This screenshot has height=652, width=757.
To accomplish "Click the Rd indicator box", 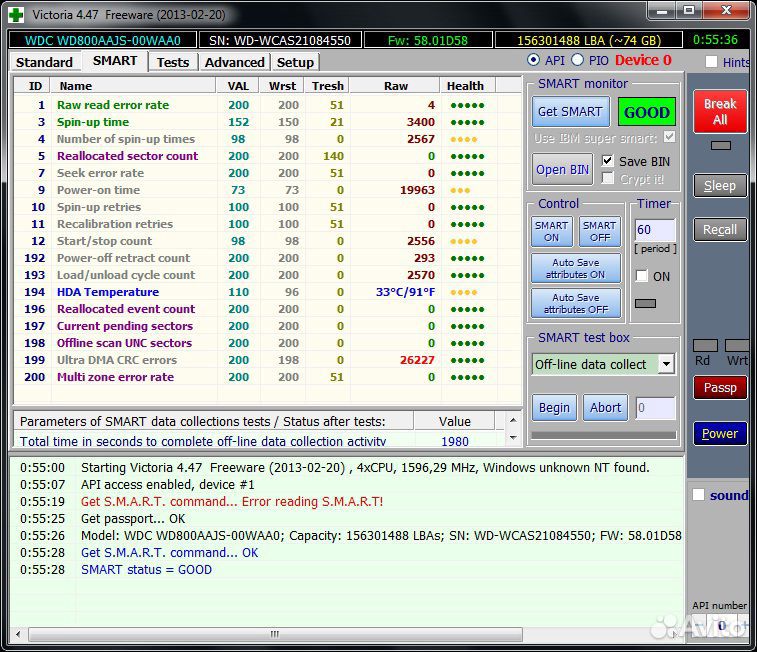I will (705, 346).
